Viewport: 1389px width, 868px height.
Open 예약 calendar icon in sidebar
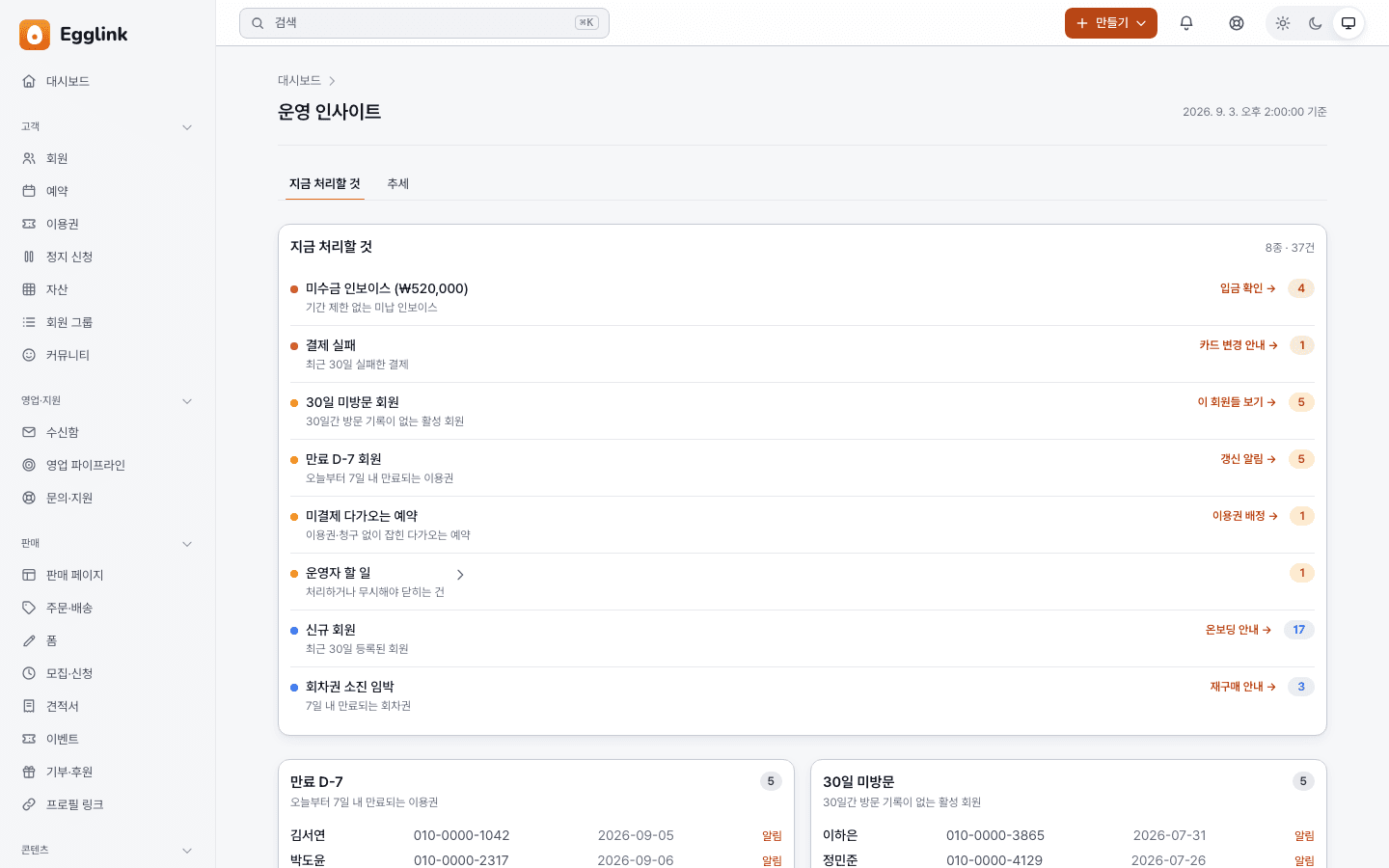[29, 191]
